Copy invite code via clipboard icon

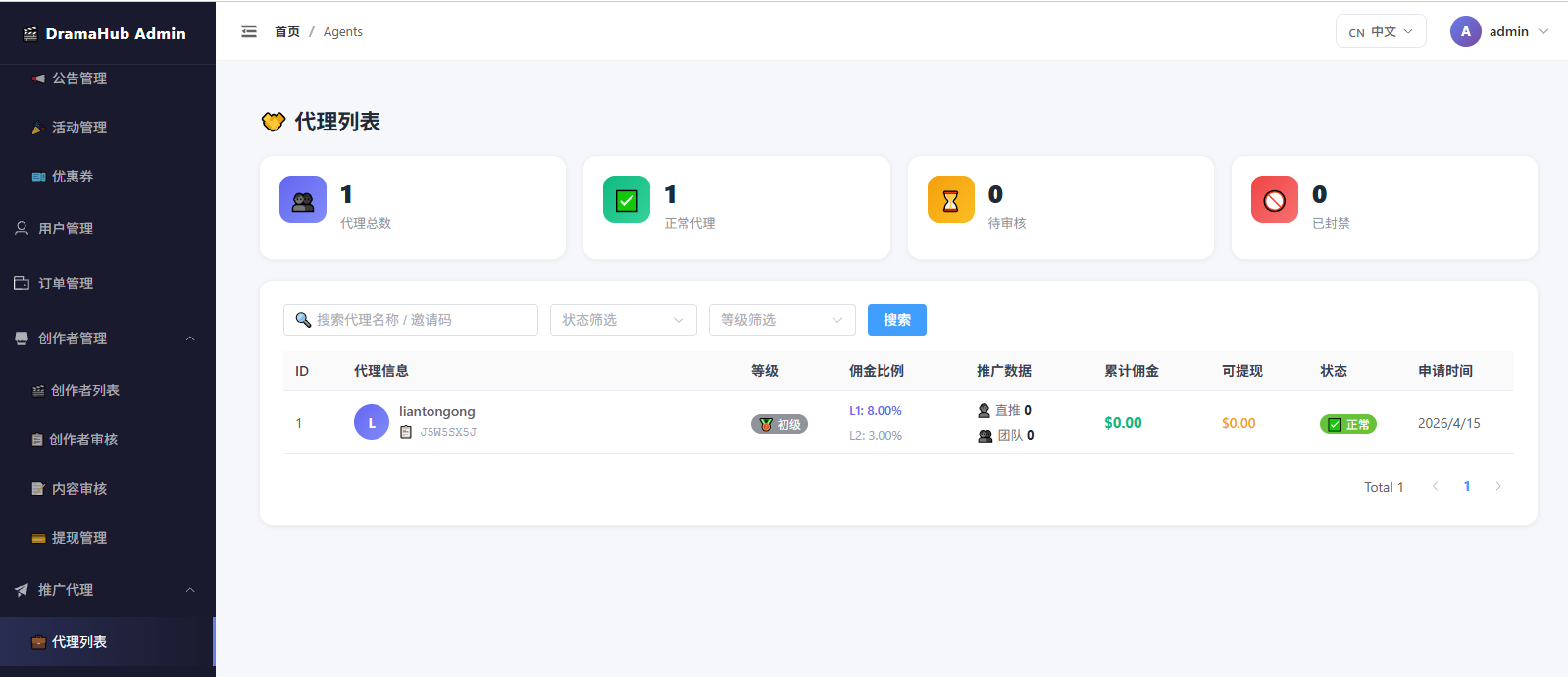pyautogui.click(x=406, y=432)
